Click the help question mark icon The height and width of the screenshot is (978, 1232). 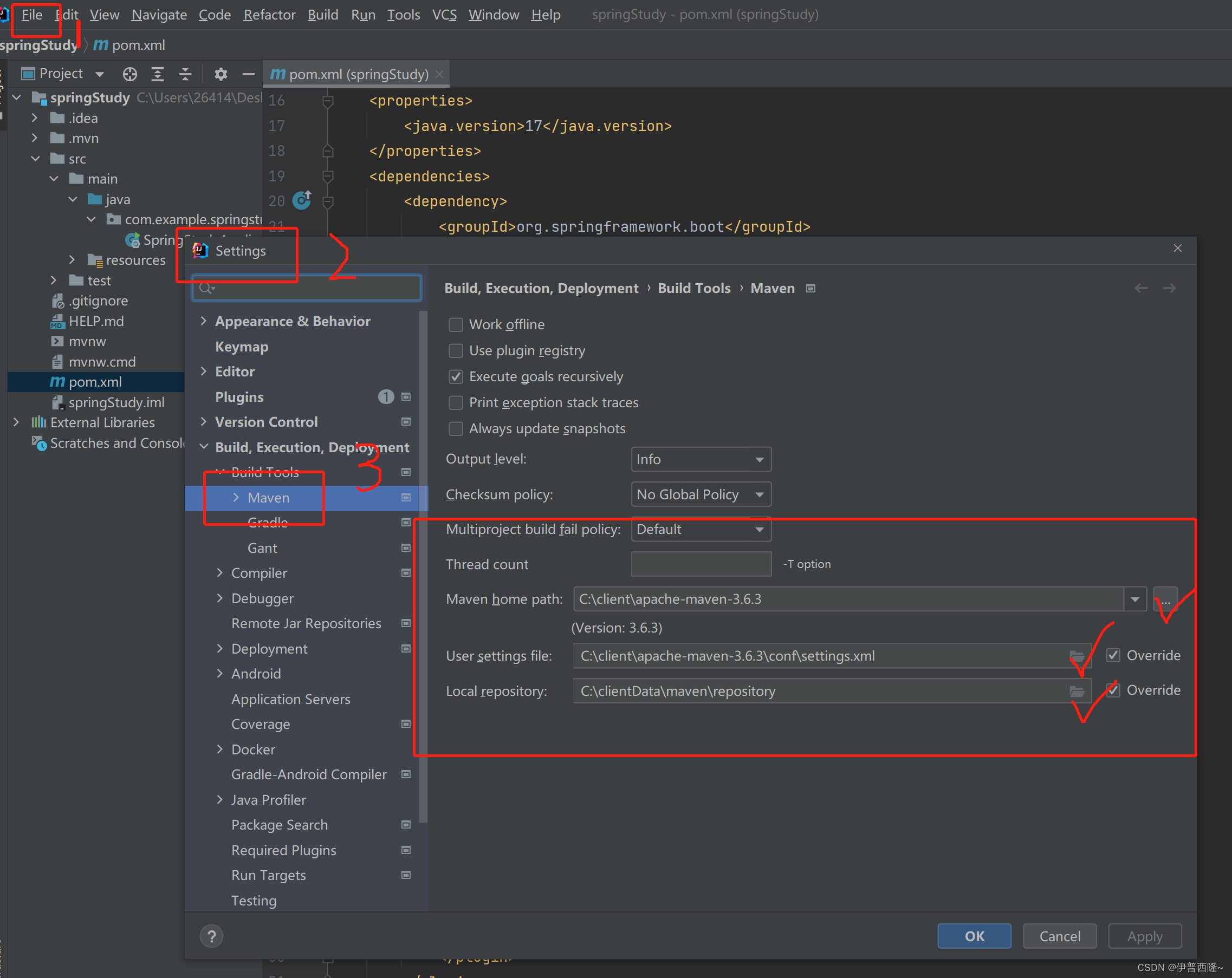[x=211, y=936]
